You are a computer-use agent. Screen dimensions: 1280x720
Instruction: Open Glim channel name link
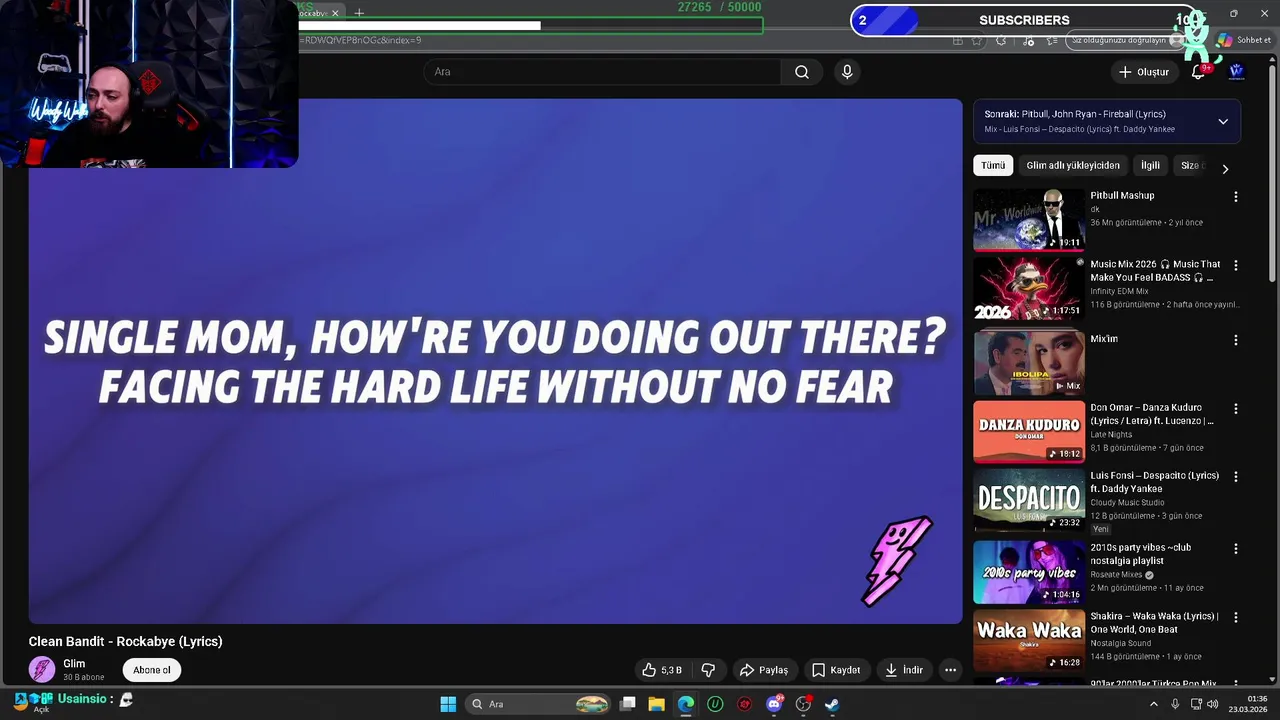click(74, 664)
